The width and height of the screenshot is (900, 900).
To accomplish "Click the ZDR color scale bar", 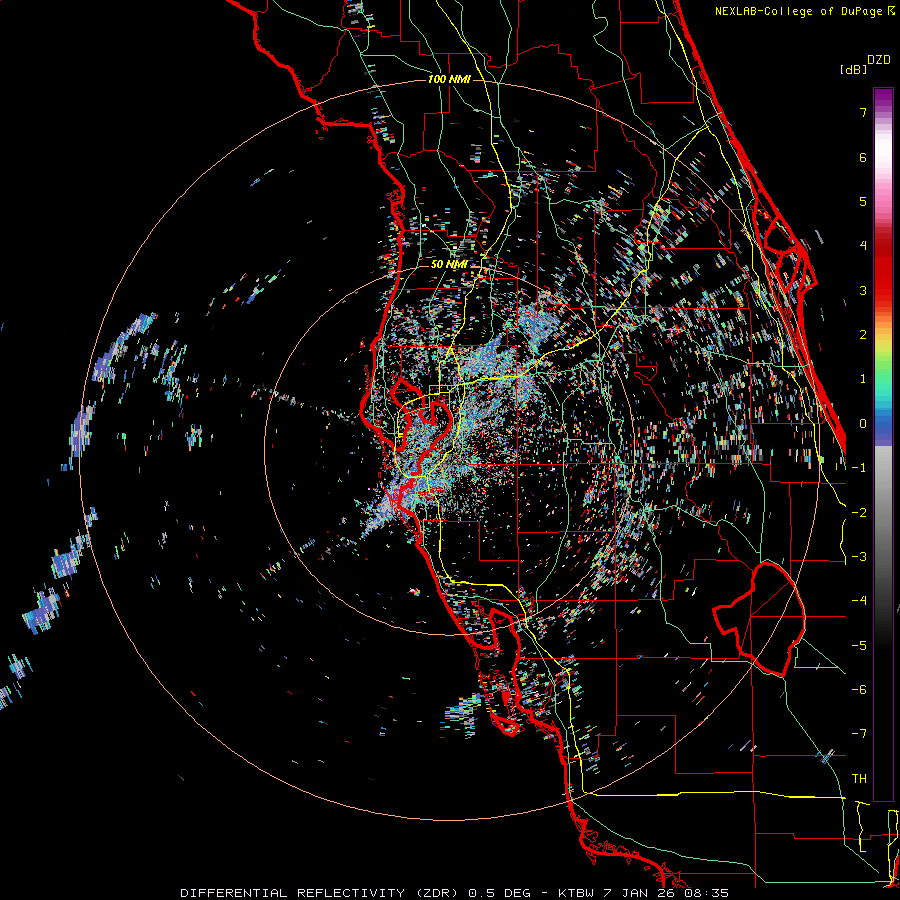I will point(883,445).
